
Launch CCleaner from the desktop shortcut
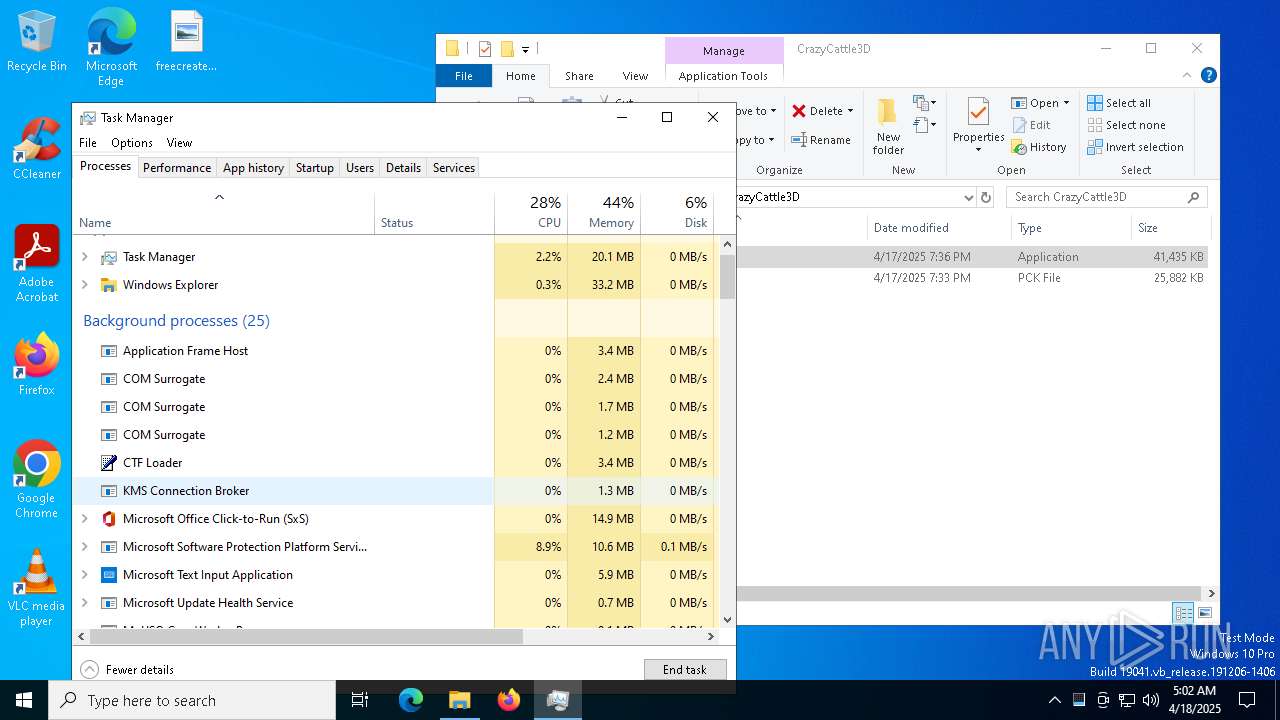[x=36, y=149]
